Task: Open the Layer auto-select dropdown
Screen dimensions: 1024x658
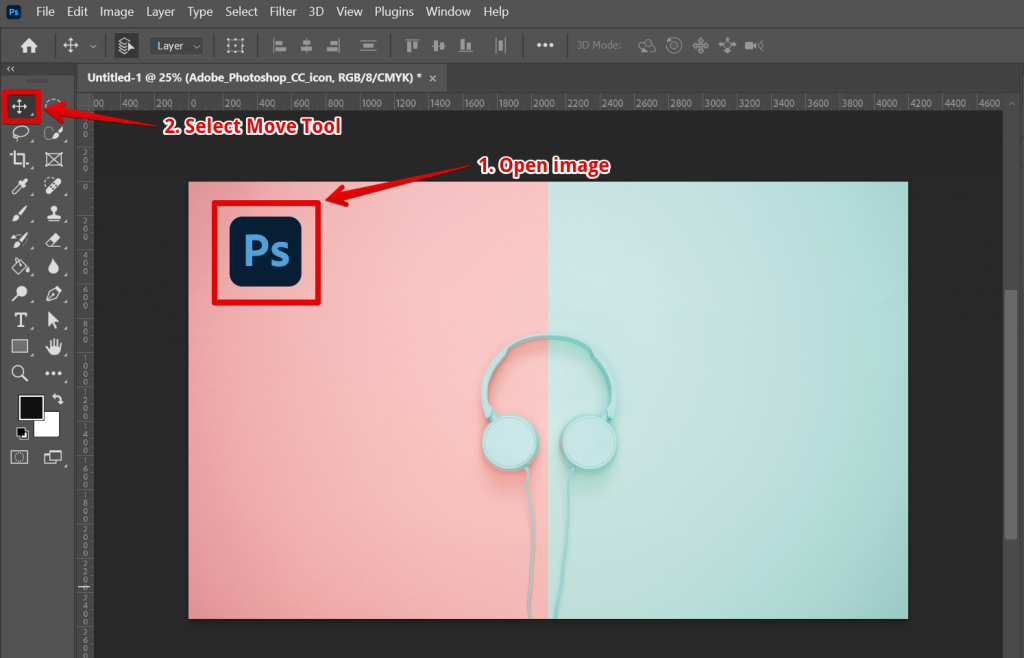Action: pos(178,45)
